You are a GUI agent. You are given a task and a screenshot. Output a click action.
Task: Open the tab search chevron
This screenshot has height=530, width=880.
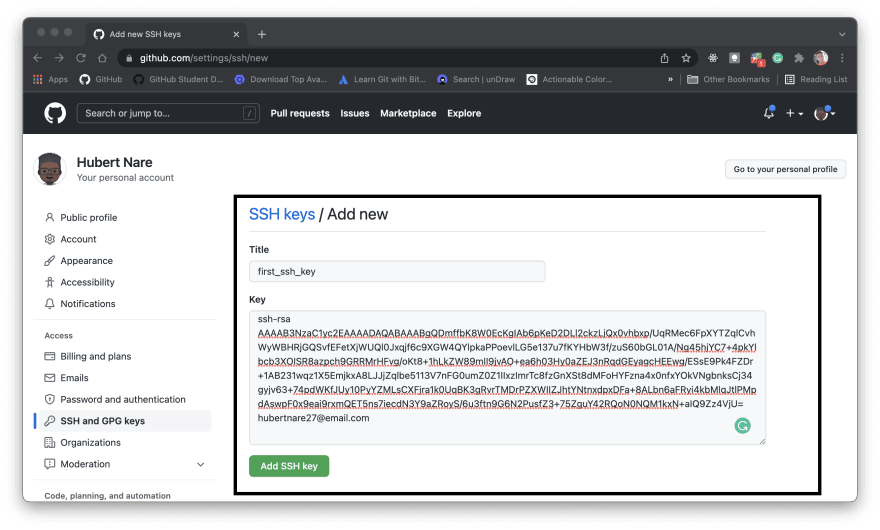tap(842, 34)
